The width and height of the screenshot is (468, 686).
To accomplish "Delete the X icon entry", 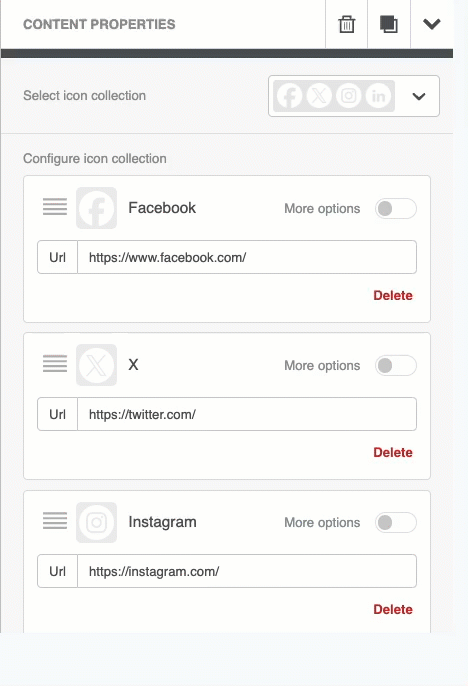I will click(393, 452).
